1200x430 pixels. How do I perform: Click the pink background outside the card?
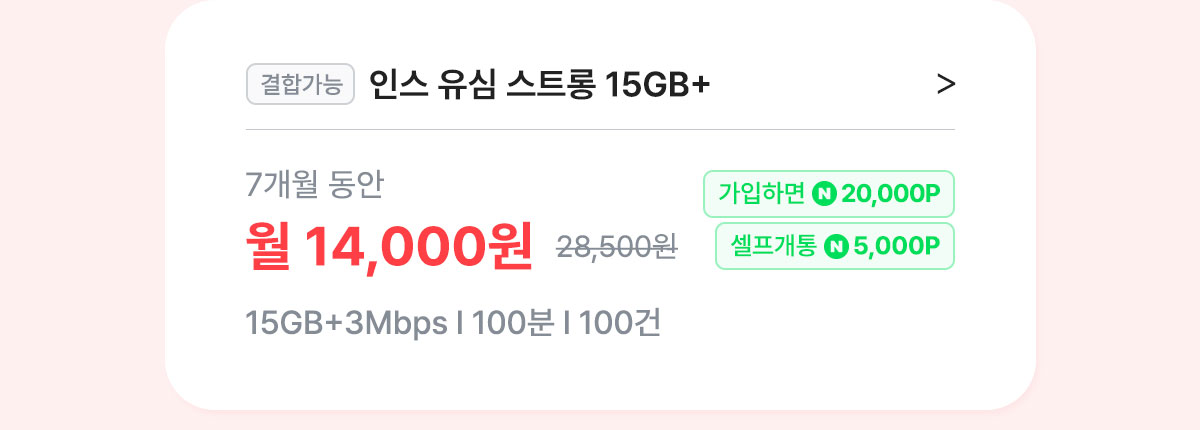pos(80,215)
